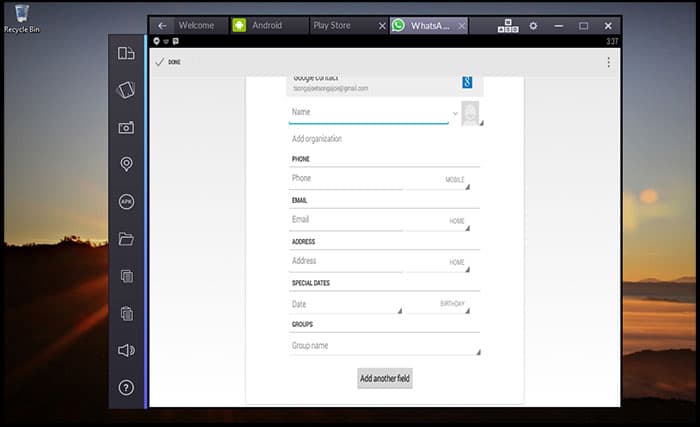
Task: Click the back arrow in BlueStacks title bar
Action: (x=162, y=26)
